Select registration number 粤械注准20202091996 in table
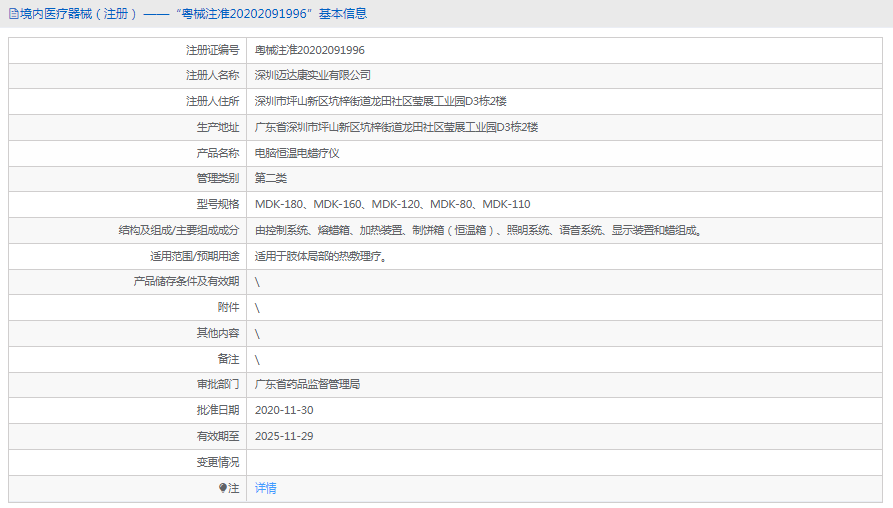893x508 pixels. (309, 50)
